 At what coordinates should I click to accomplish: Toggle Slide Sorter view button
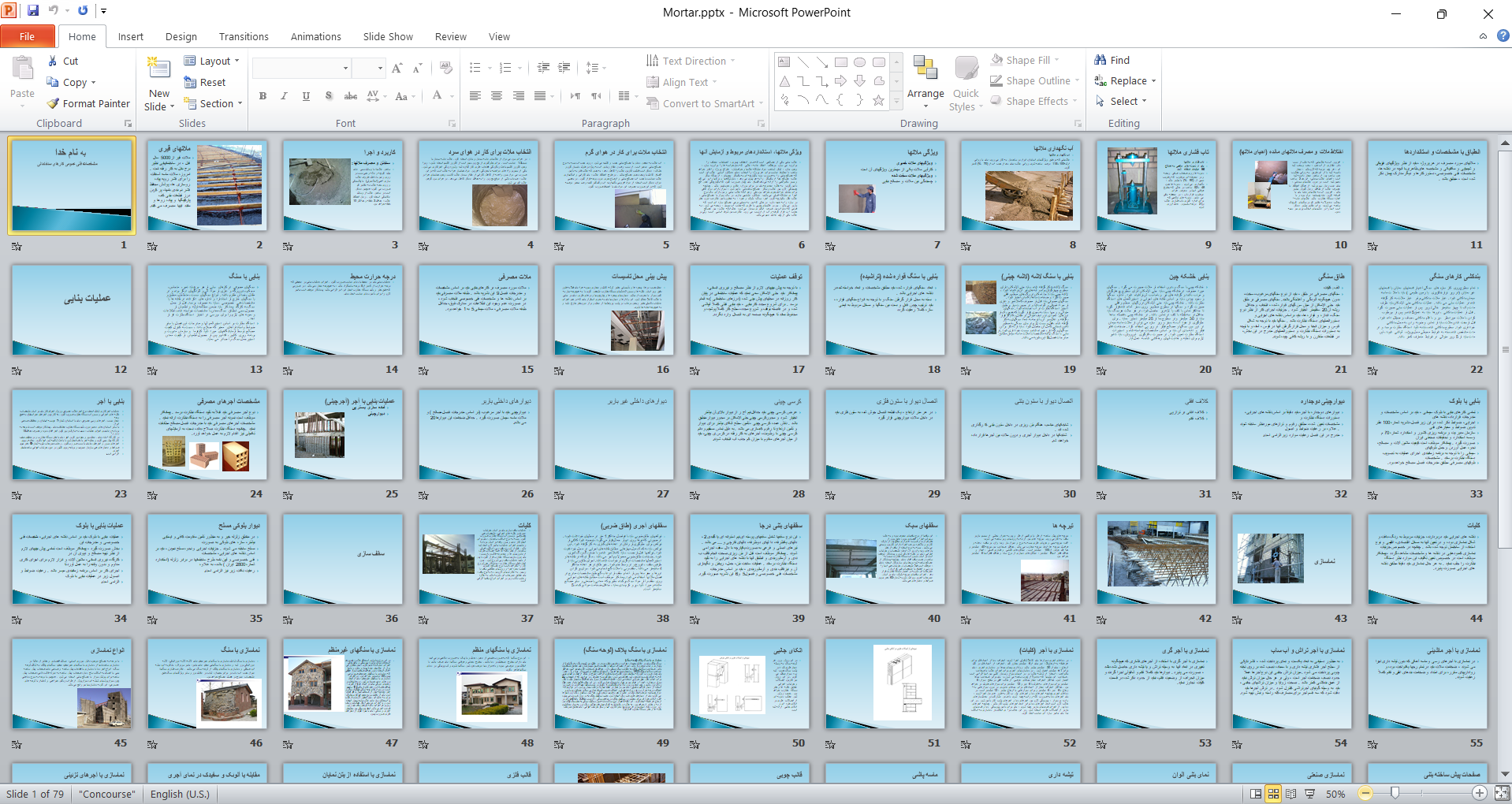(1273, 794)
